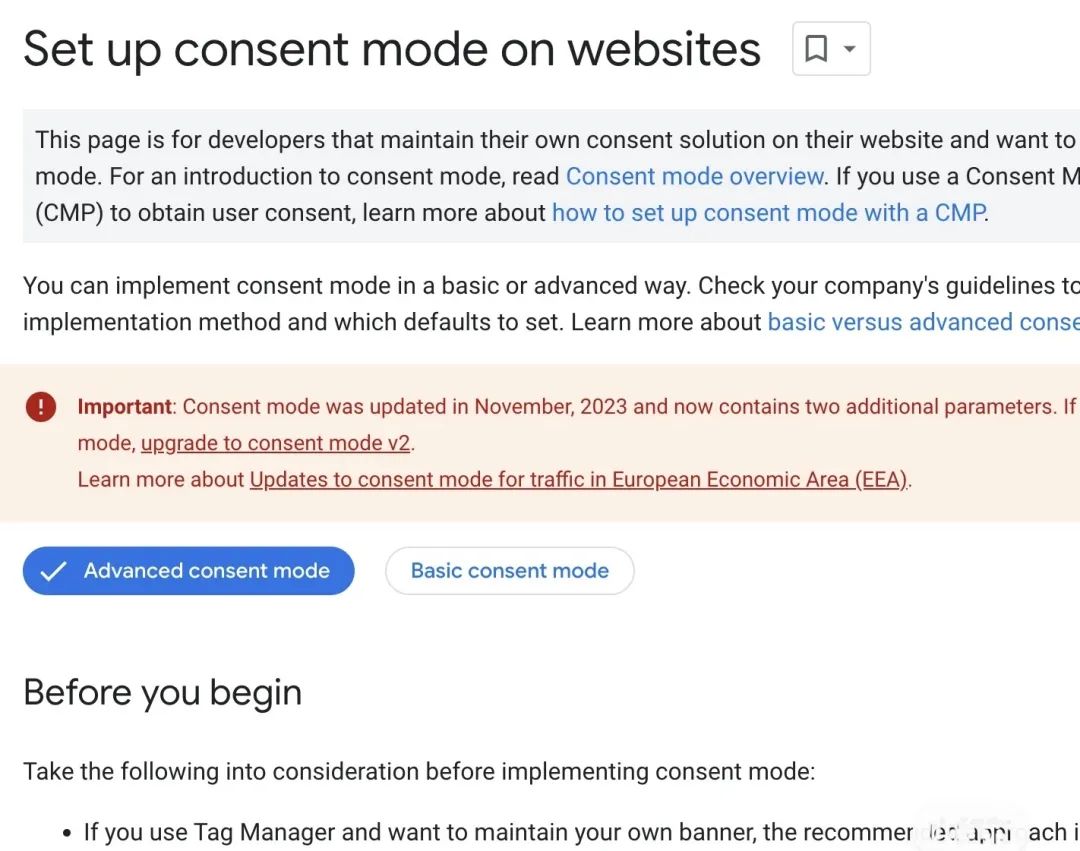Click the Set up consent mode page title
Viewport: 1080px width, 851px height.
click(391, 49)
